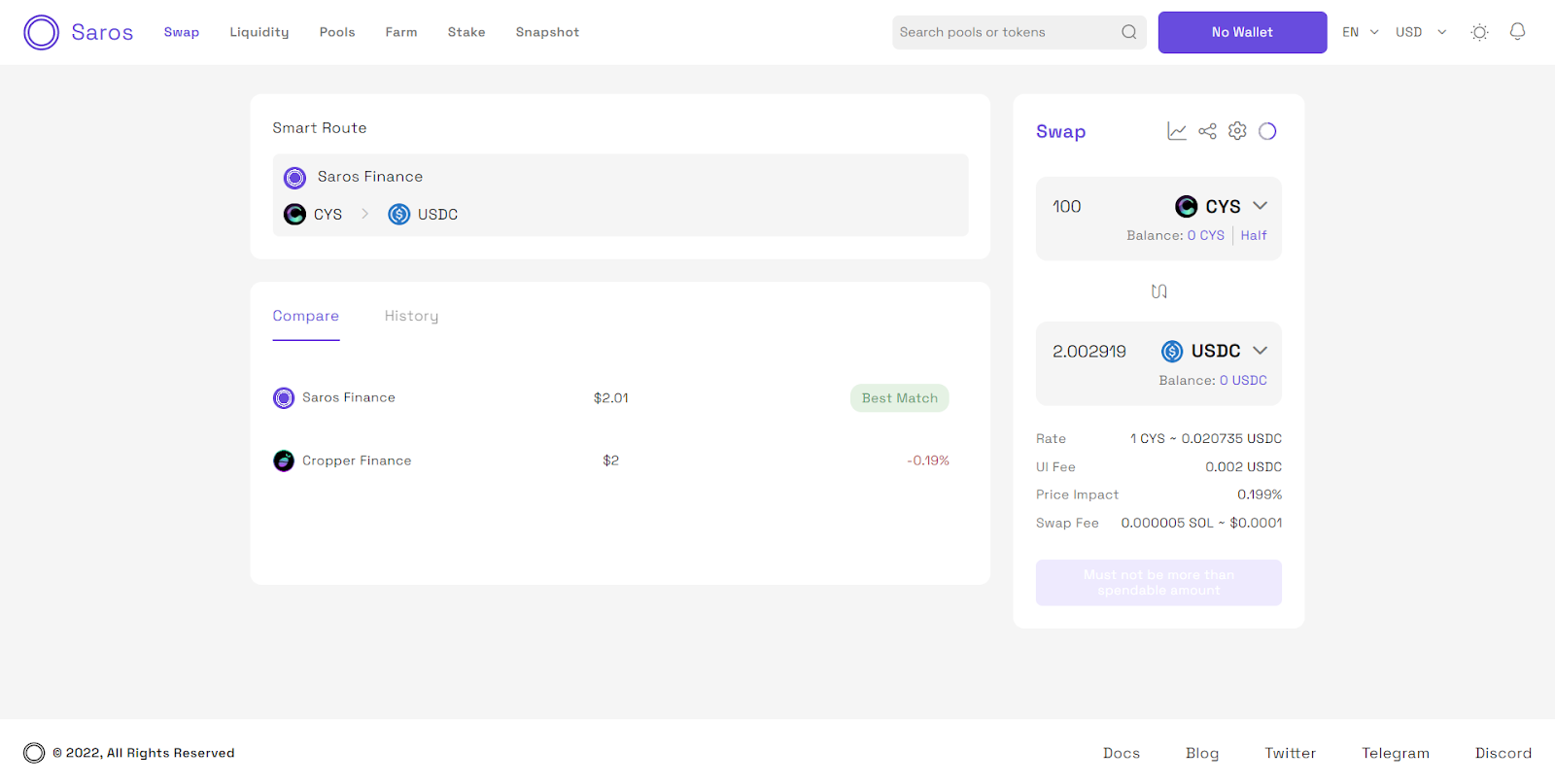Go to the Liquidity page

click(259, 32)
